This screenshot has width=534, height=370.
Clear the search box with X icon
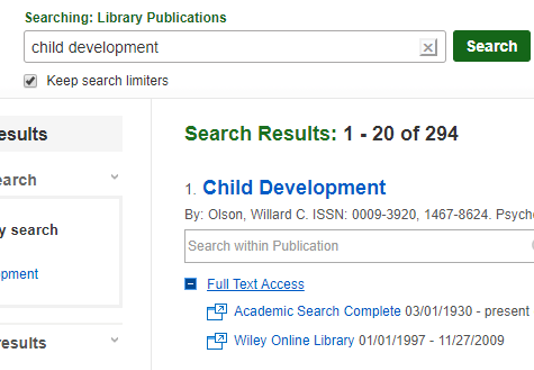coord(428,47)
